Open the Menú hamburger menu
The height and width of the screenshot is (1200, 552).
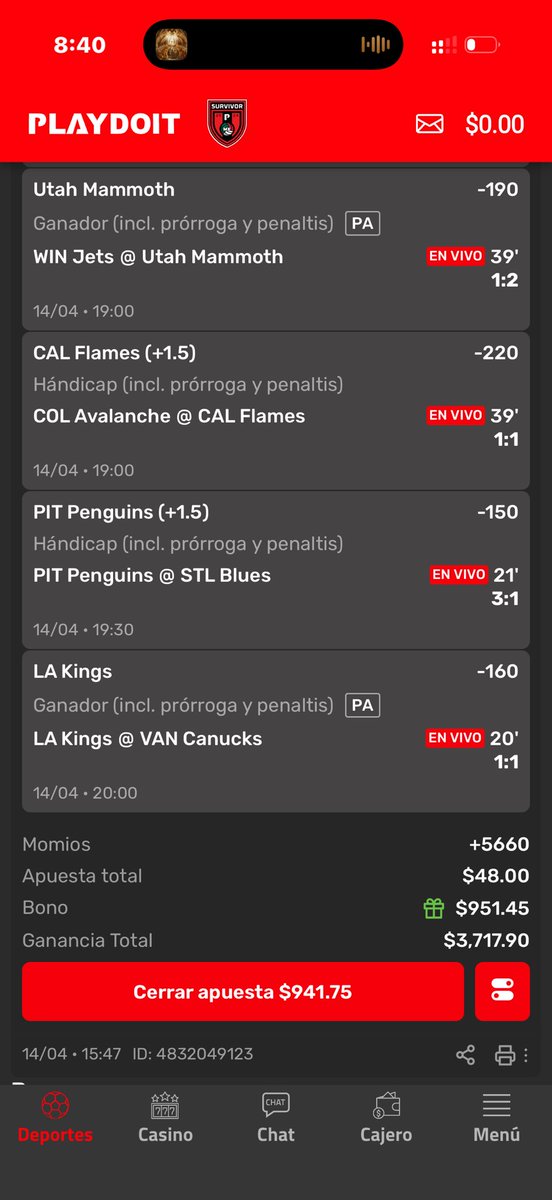(x=496, y=1105)
